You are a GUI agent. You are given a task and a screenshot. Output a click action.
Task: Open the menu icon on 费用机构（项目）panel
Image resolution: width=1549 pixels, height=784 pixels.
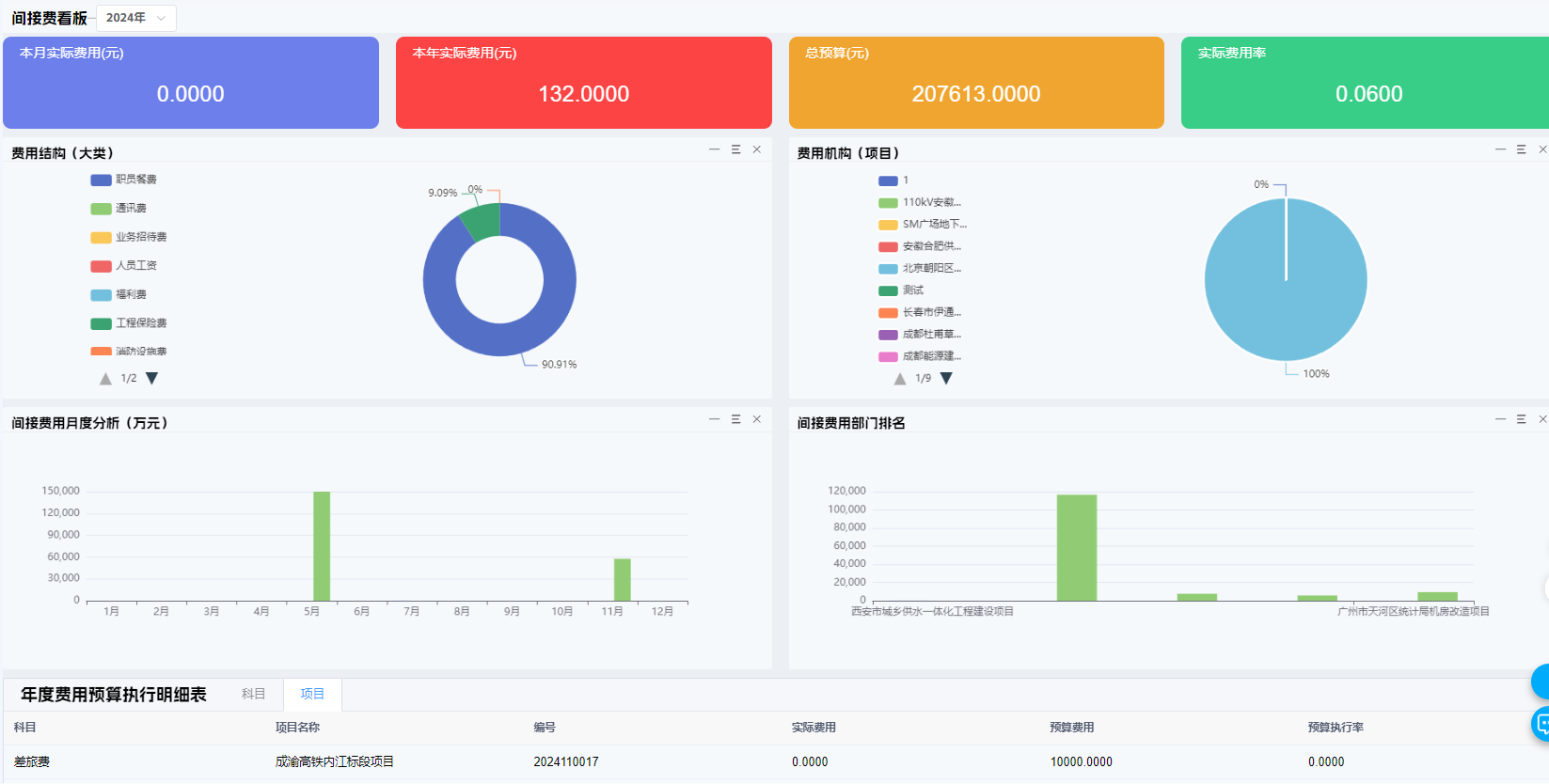pyautogui.click(x=1521, y=149)
